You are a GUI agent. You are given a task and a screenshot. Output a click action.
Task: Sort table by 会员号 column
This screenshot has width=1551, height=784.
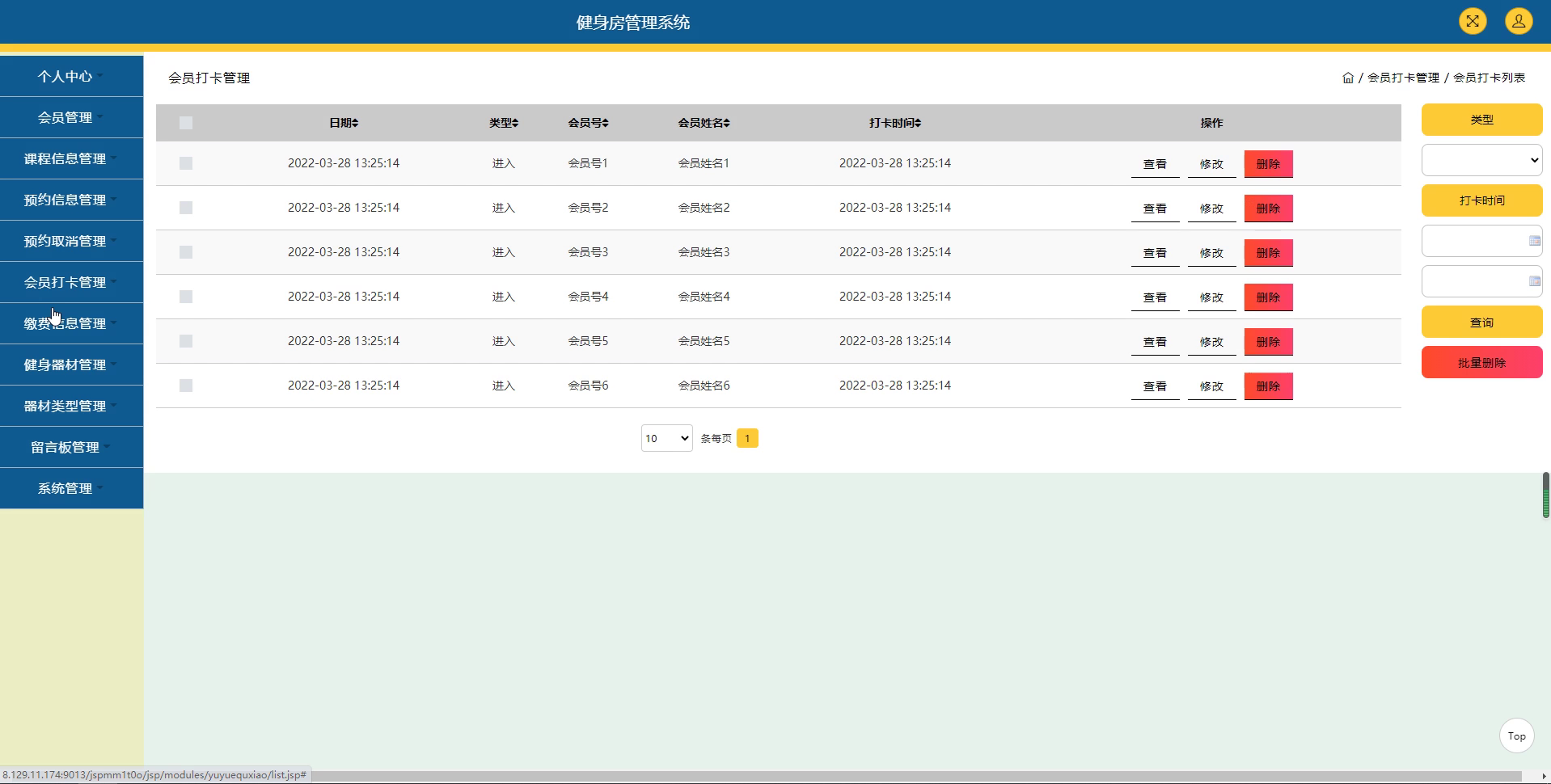[588, 123]
